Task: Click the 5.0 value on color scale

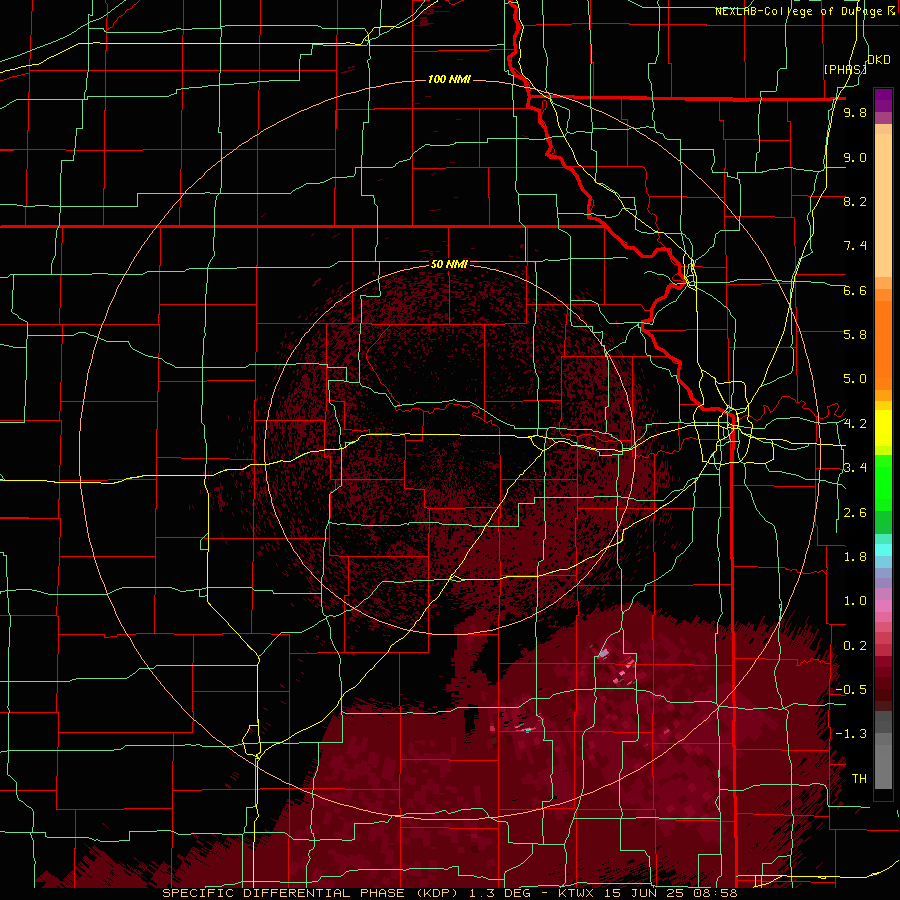Action: [x=855, y=379]
